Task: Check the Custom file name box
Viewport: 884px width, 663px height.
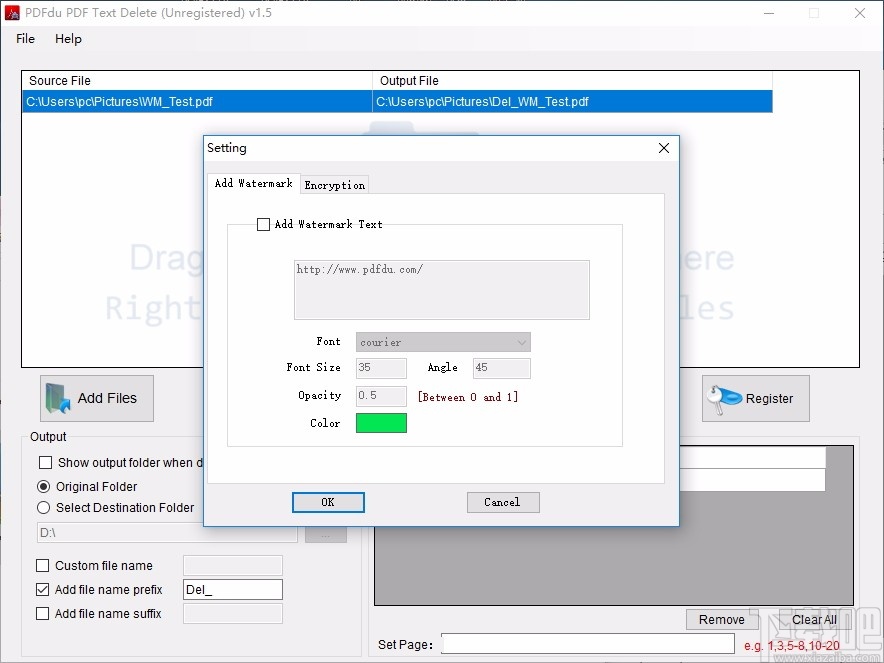Action: (x=43, y=565)
